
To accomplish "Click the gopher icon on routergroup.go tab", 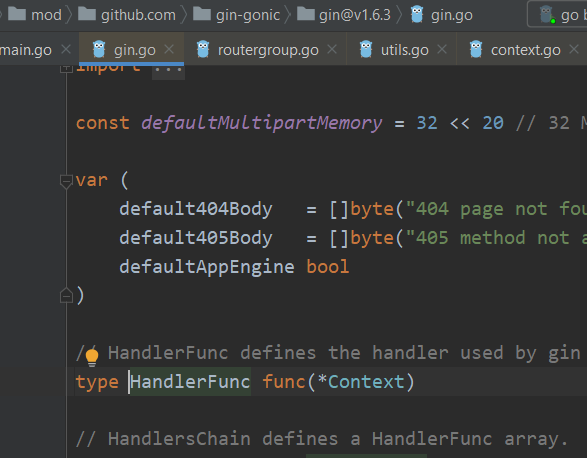I will pos(203,49).
